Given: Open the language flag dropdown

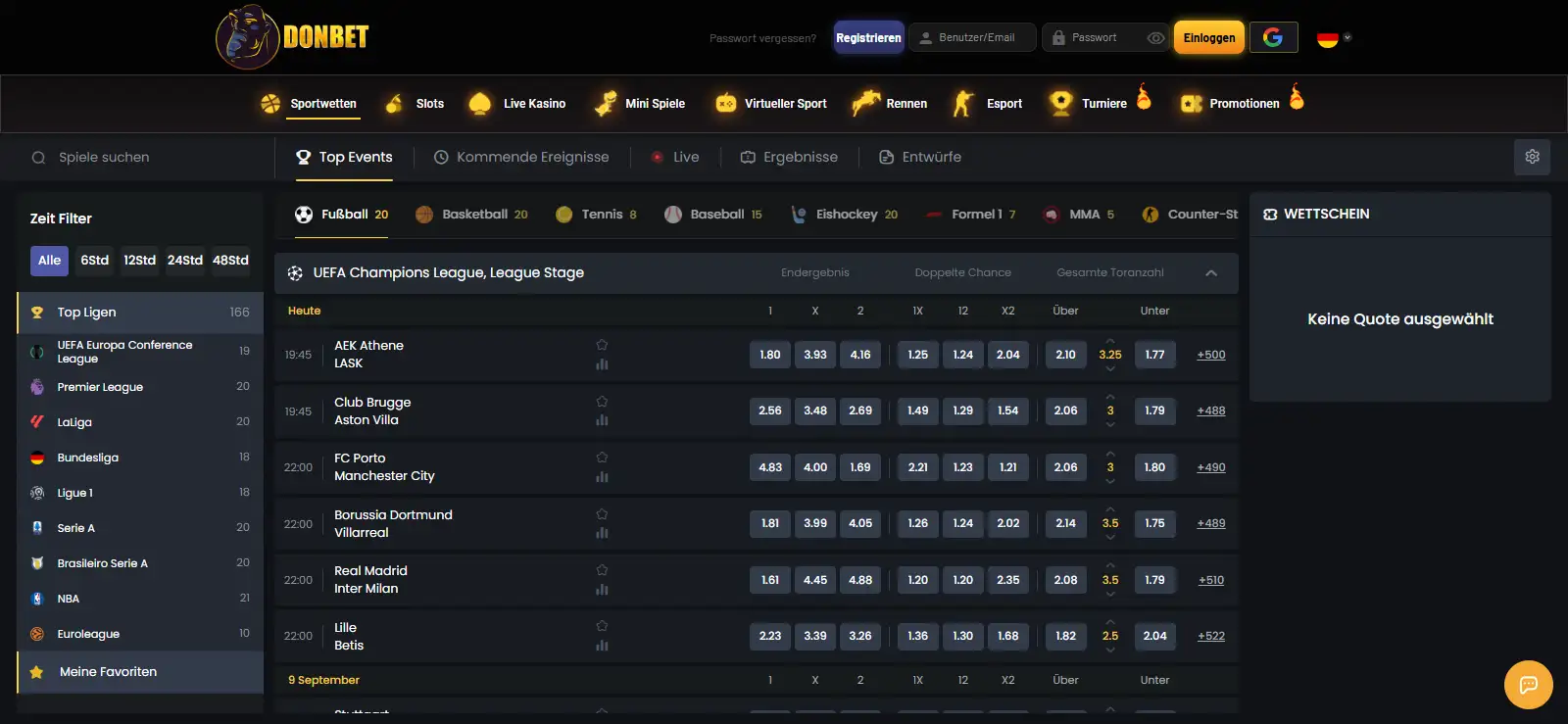Looking at the screenshot, I should 1335,38.
